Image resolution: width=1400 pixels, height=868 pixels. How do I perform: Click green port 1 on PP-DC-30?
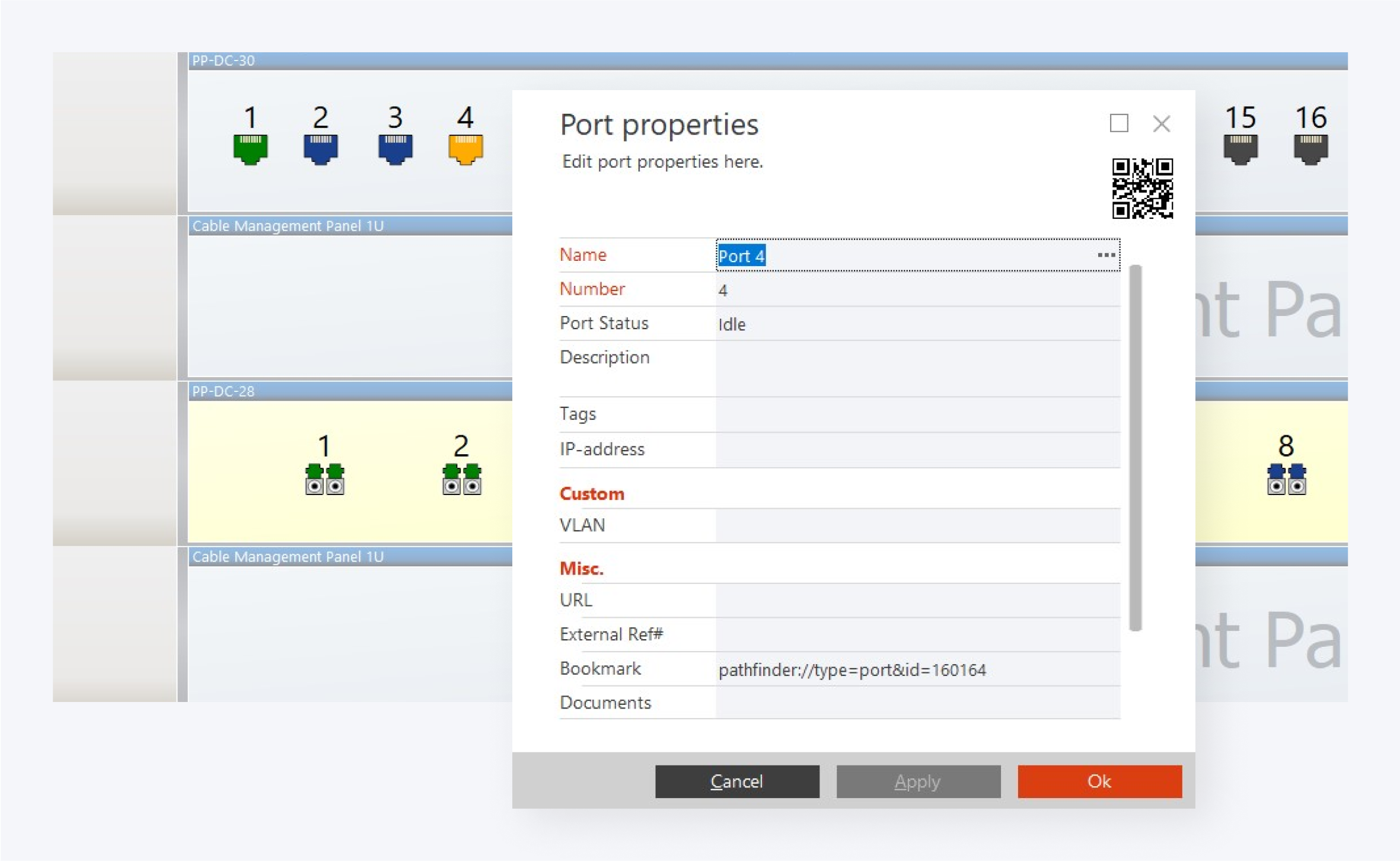click(250, 149)
